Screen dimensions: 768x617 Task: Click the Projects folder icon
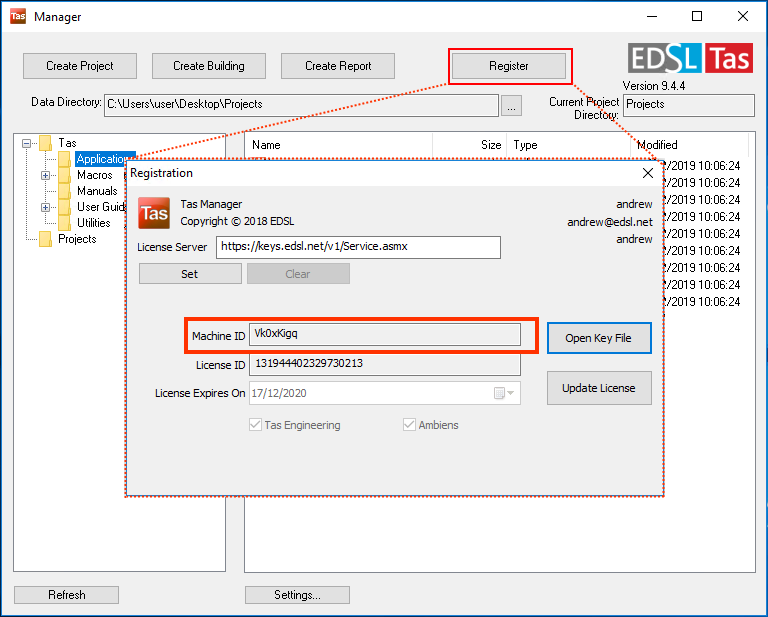(x=46, y=239)
